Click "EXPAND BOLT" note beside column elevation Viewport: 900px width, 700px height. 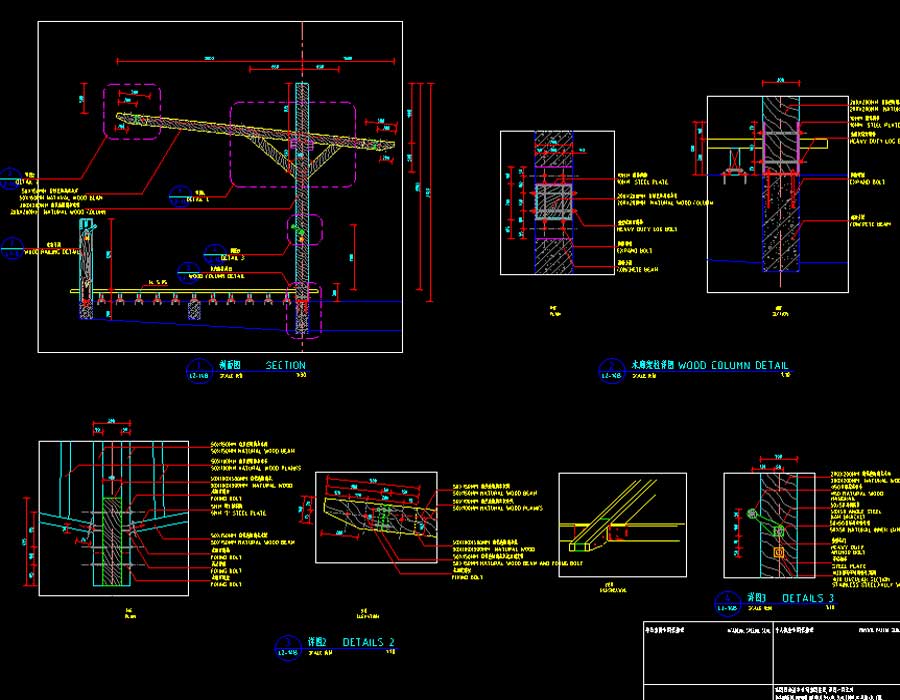(x=867, y=182)
